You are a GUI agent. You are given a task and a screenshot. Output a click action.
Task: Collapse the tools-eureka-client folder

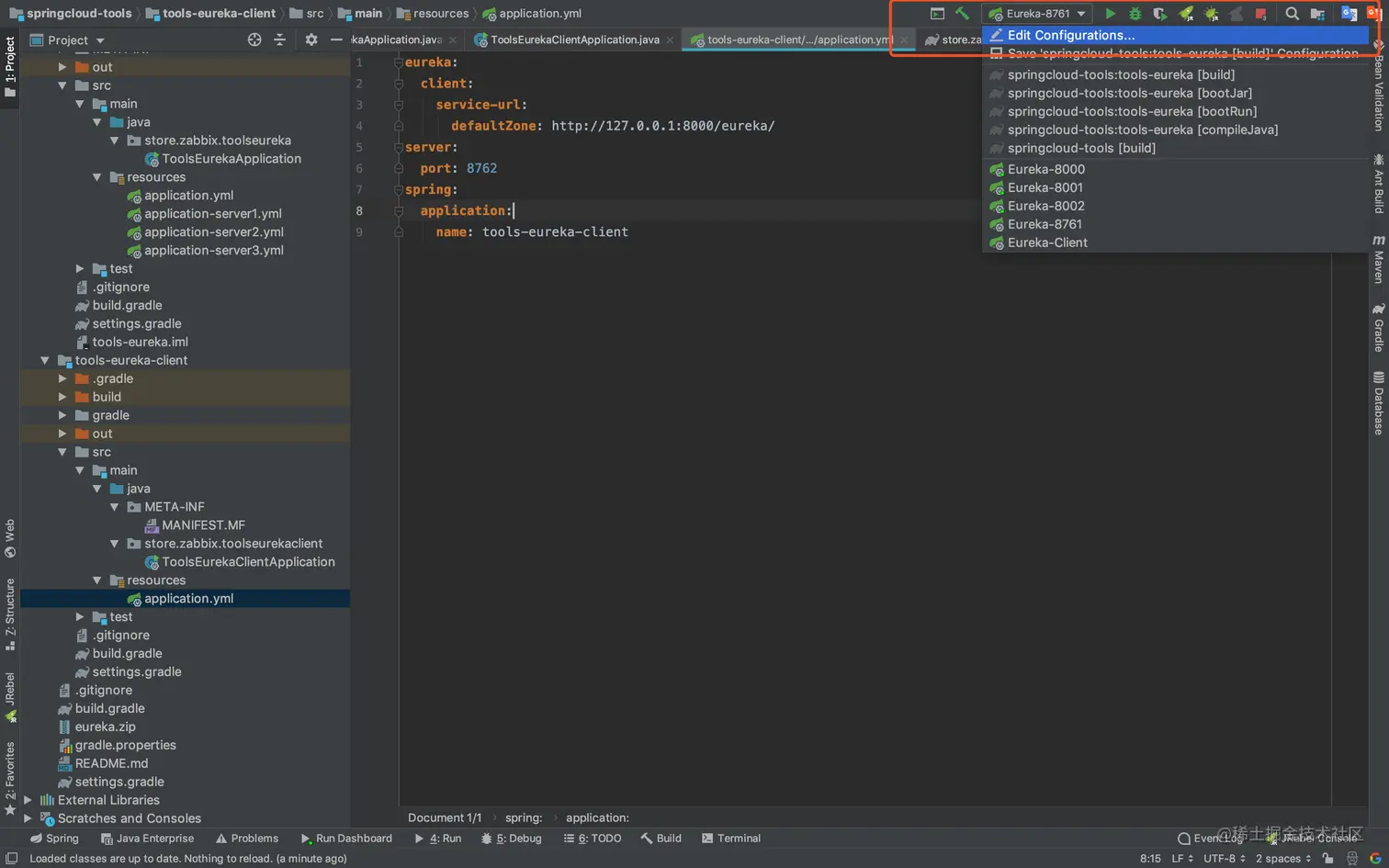point(45,361)
